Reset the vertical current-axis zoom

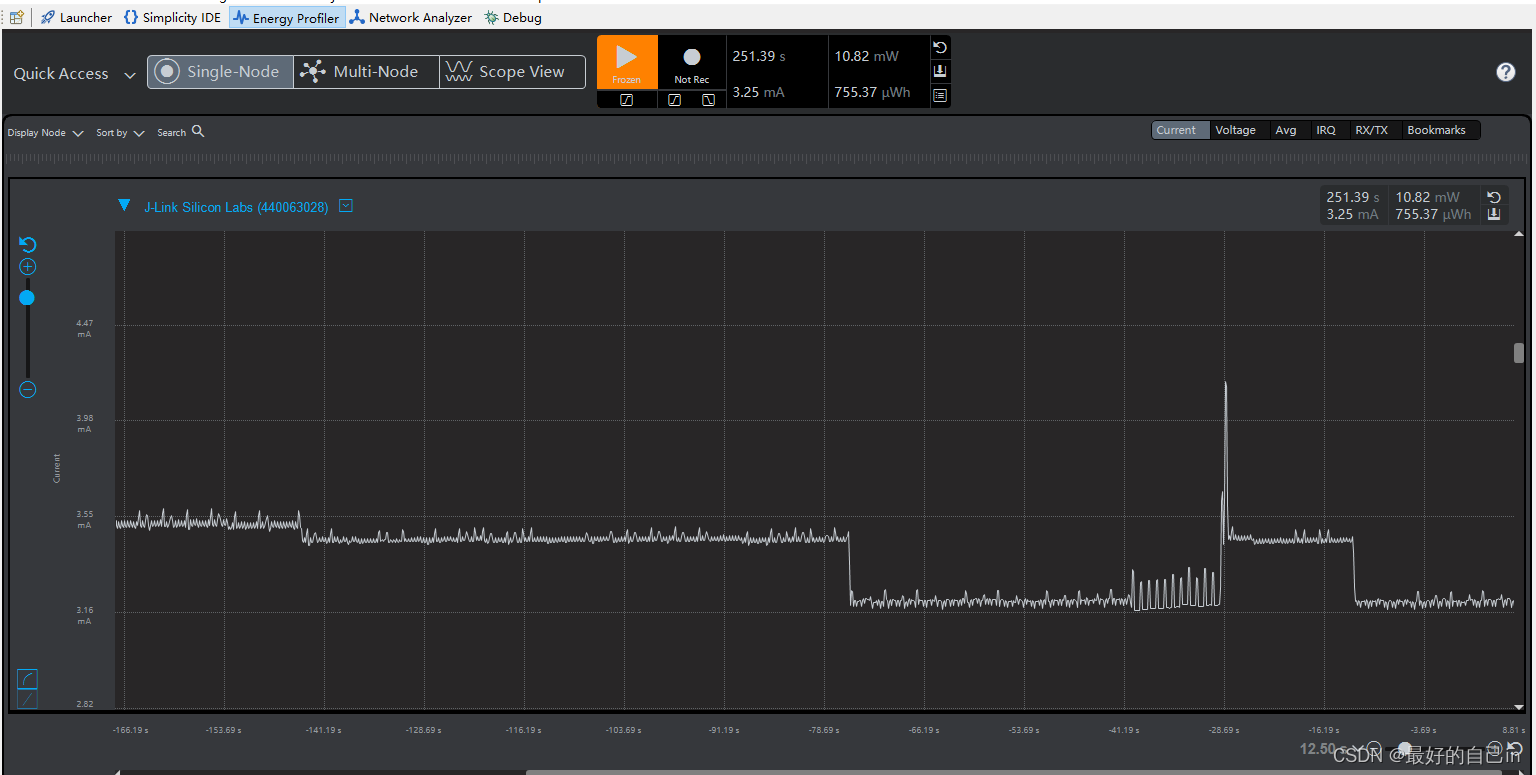coord(28,245)
